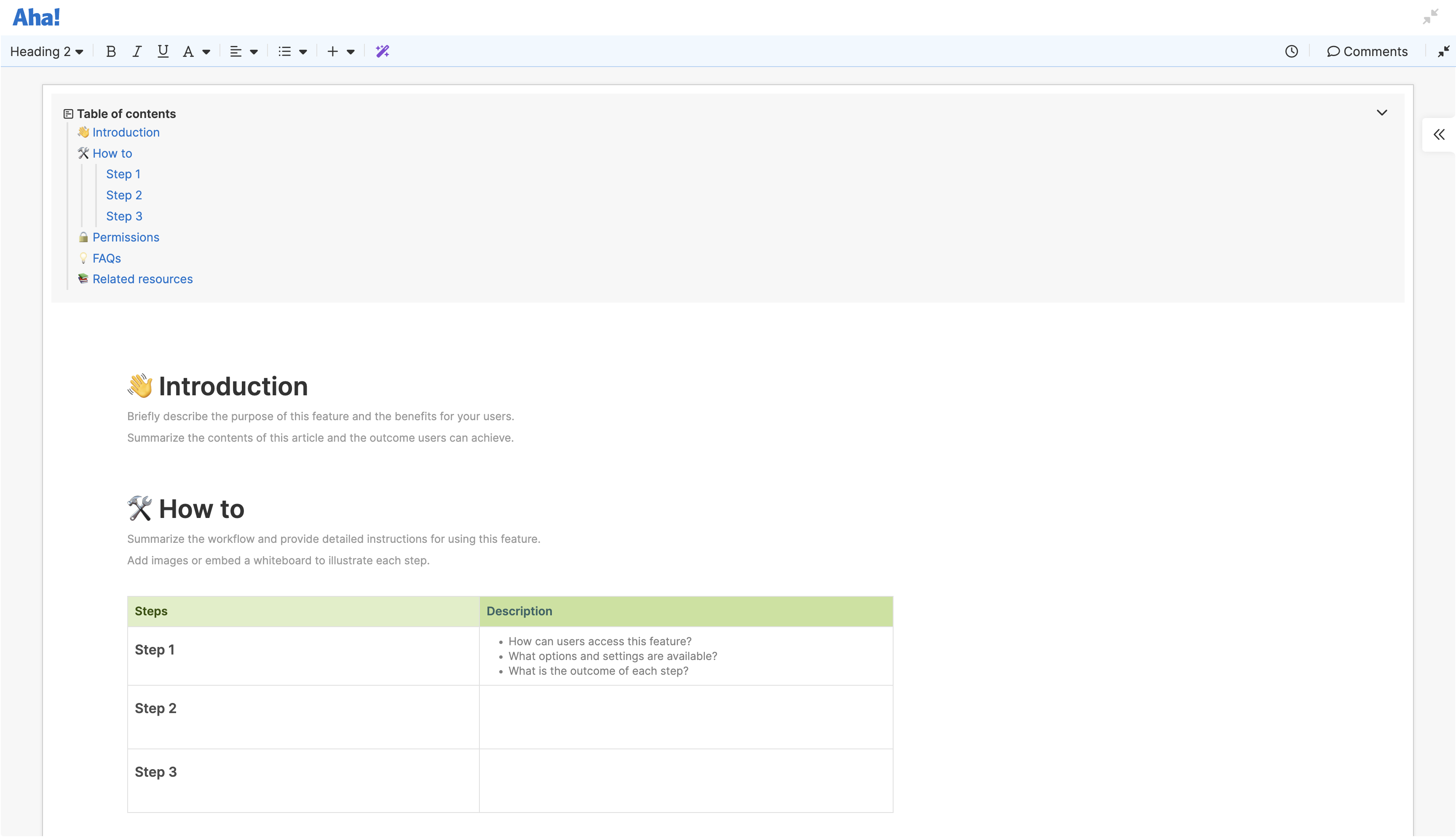
Task: Open the Heading 2 style dropdown
Action: (x=46, y=51)
